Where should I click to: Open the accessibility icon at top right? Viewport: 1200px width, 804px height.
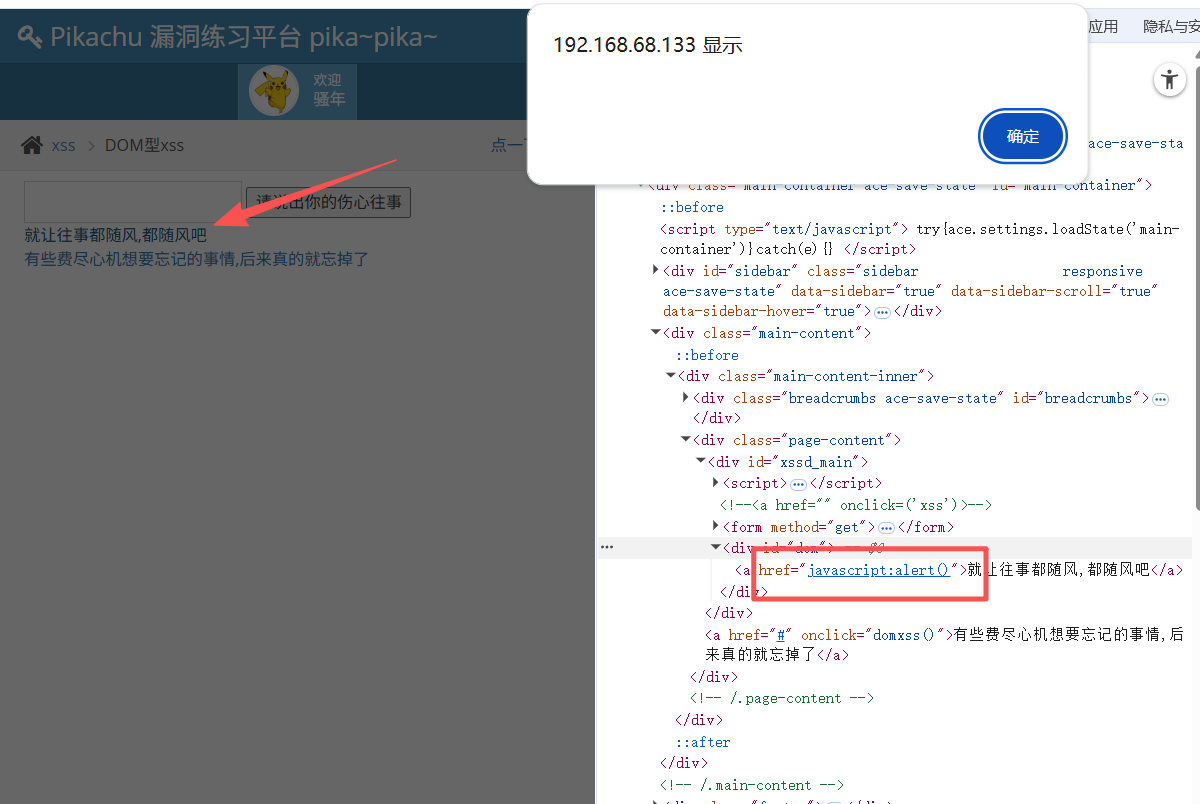[1169, 80]
